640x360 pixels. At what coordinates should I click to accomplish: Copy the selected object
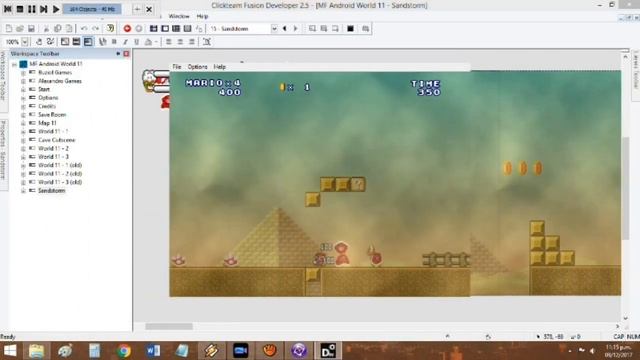click(x=58, y=29)
